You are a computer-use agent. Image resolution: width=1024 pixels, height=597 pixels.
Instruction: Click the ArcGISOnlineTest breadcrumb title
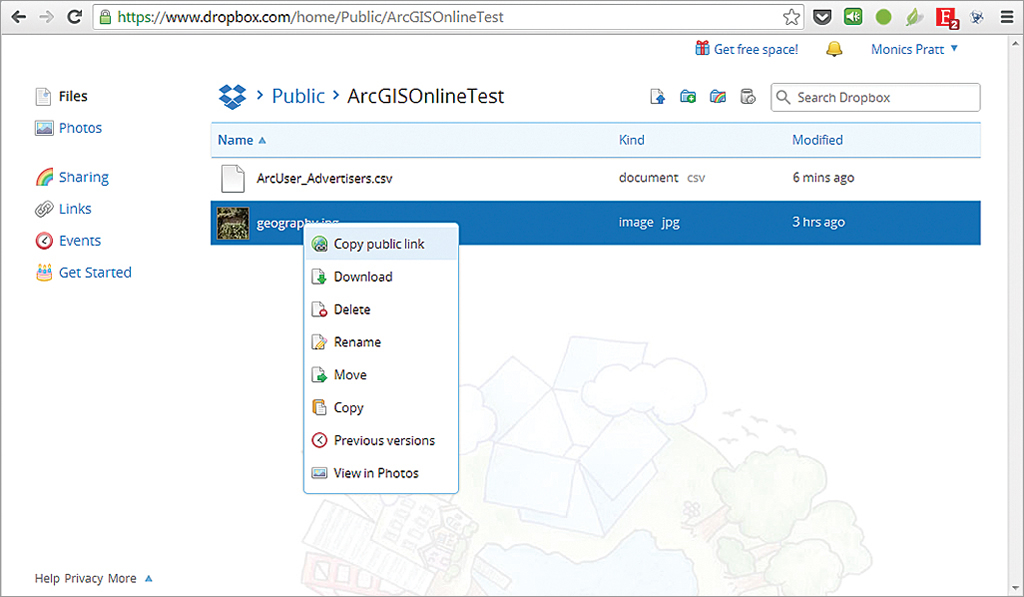(425, 96)
